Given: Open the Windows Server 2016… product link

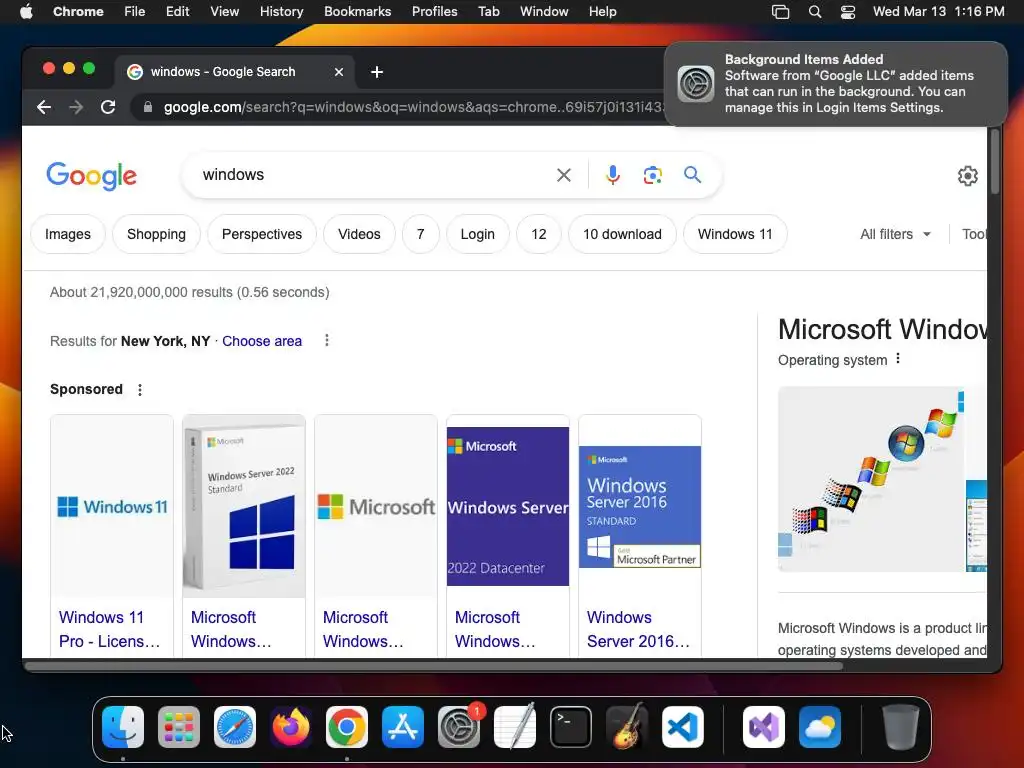Looking at the screenshot, I should coord(638,629).
